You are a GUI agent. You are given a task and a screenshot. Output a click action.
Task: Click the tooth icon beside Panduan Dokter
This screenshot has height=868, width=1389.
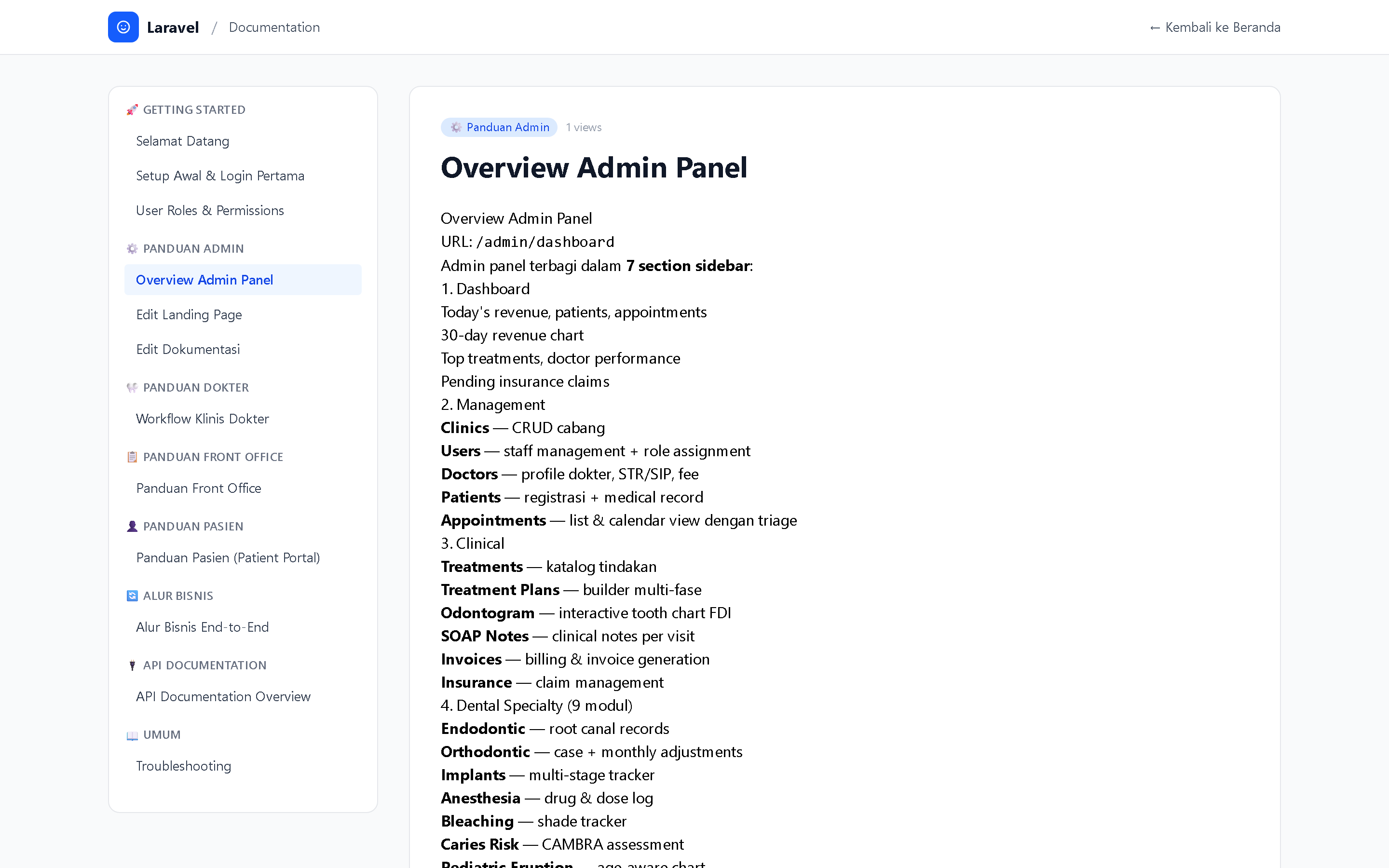point(132,388)
